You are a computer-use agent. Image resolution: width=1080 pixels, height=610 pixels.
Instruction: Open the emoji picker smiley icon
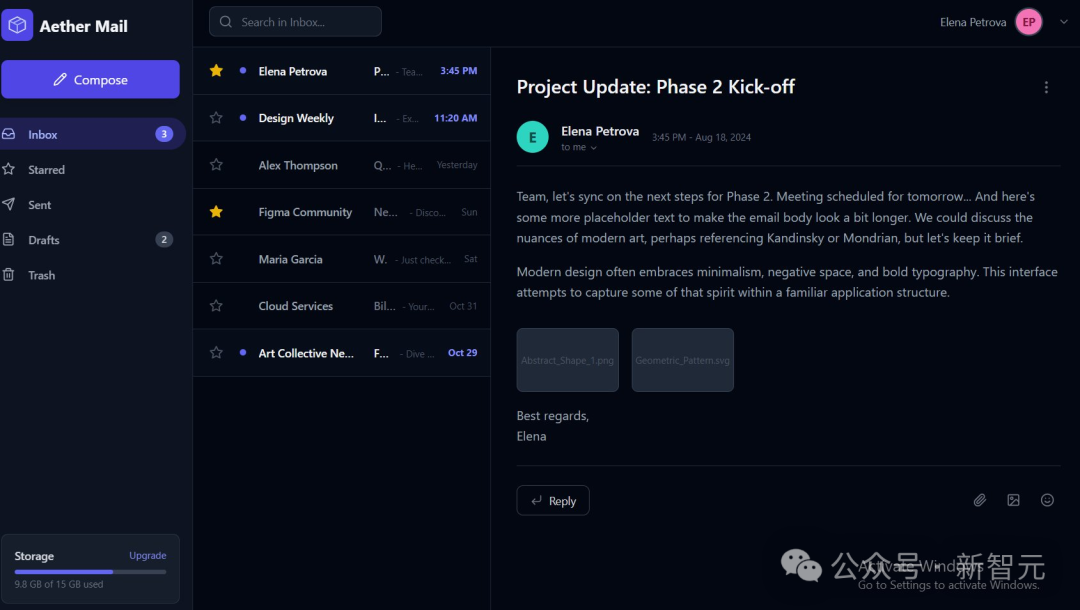click(x=1047, y=501)
